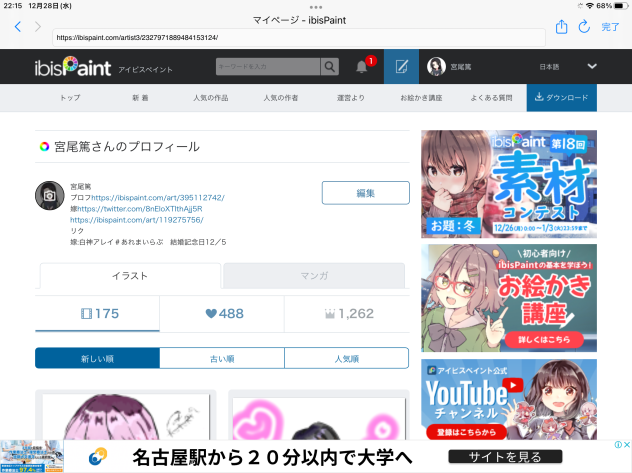
Task: Open the share sheet icon
Action: tap(561, 27)
